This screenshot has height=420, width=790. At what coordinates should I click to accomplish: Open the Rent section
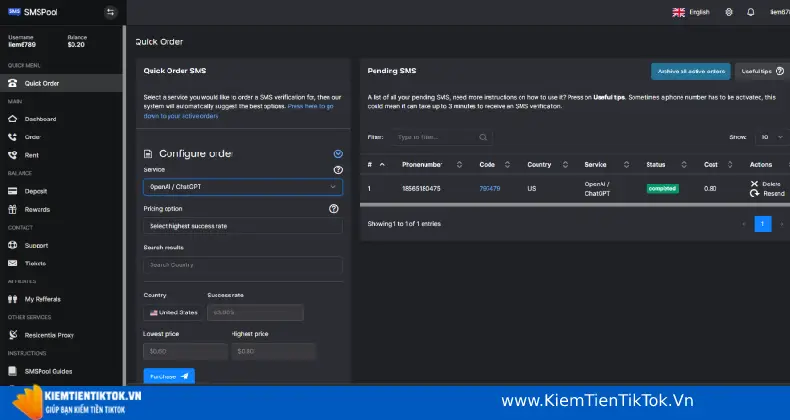[x=31, y=155]
